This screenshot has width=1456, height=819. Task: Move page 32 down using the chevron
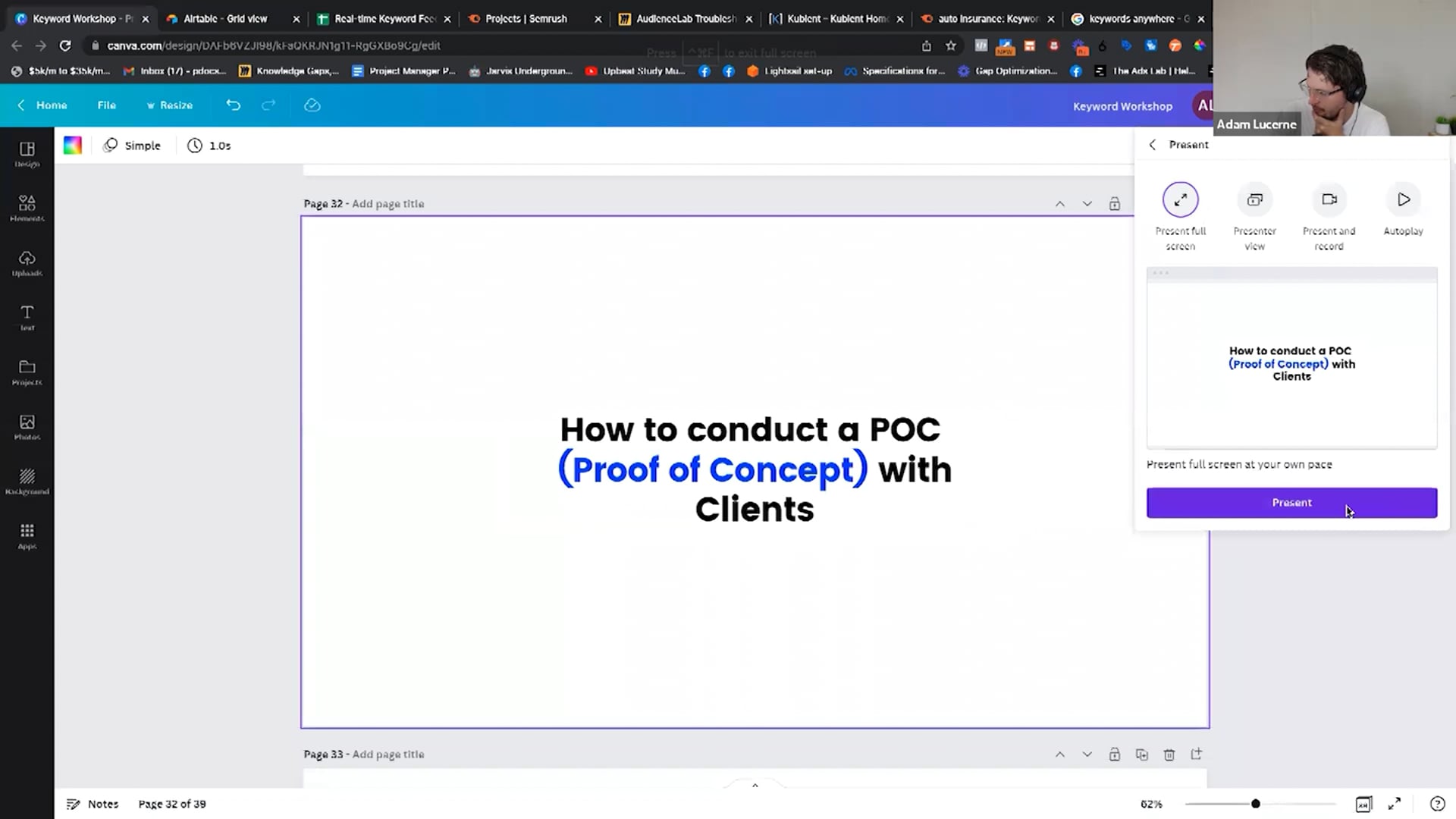1087,203
